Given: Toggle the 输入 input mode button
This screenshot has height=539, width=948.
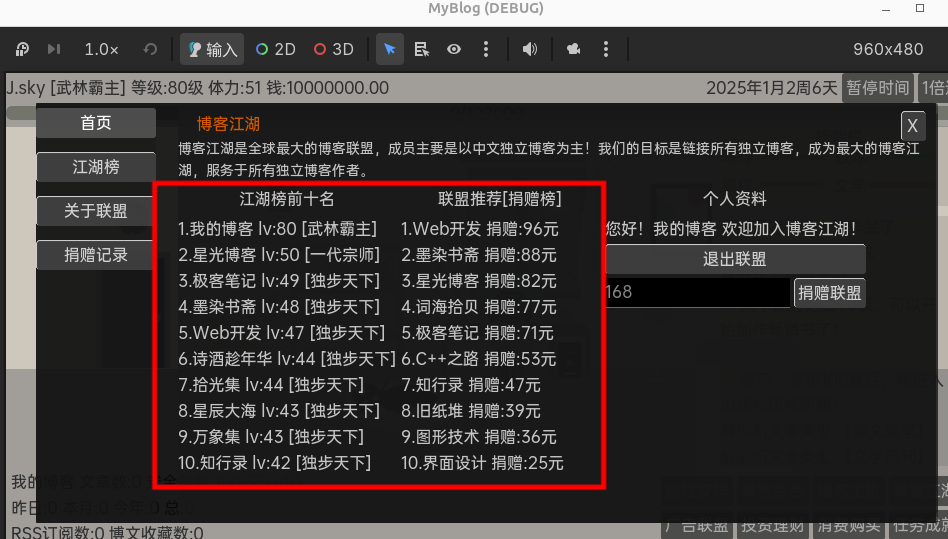Looking at the screenshot, I should point(212,49).
